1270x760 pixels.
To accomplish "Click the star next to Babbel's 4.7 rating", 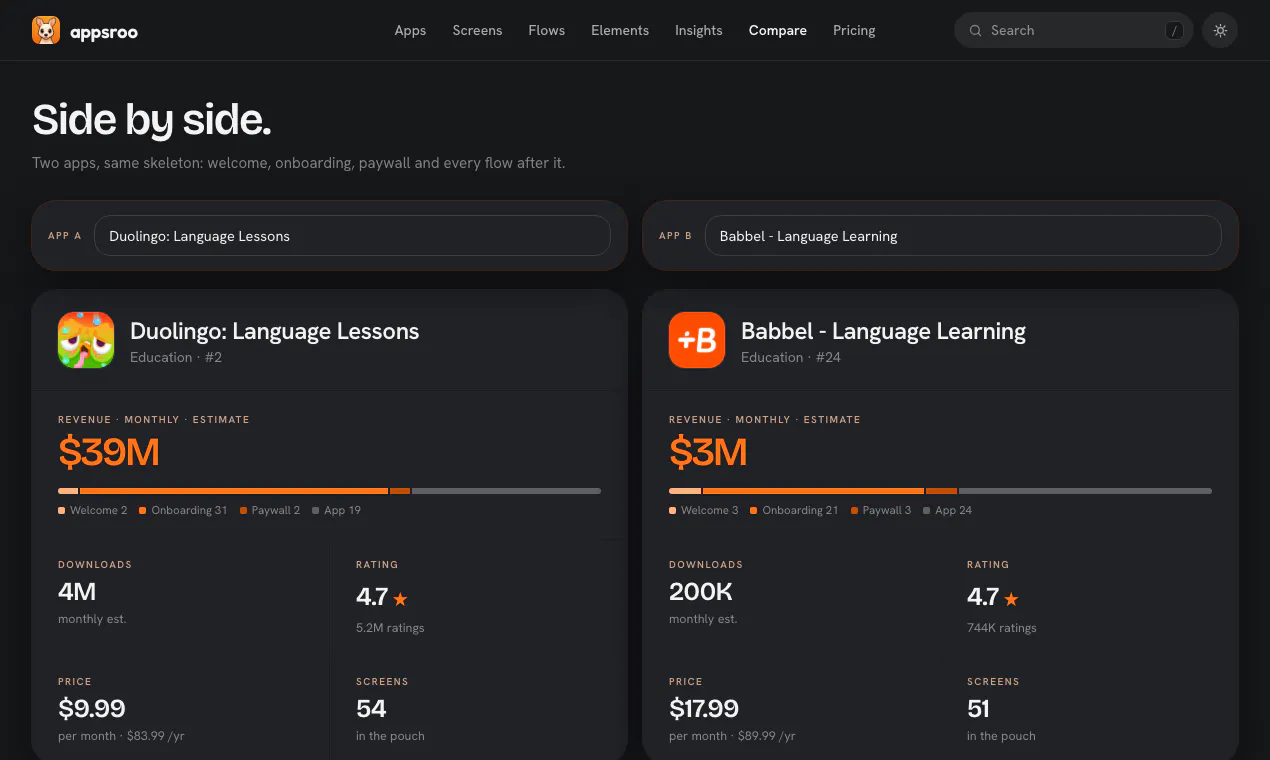I will (x=1011, y=599).
